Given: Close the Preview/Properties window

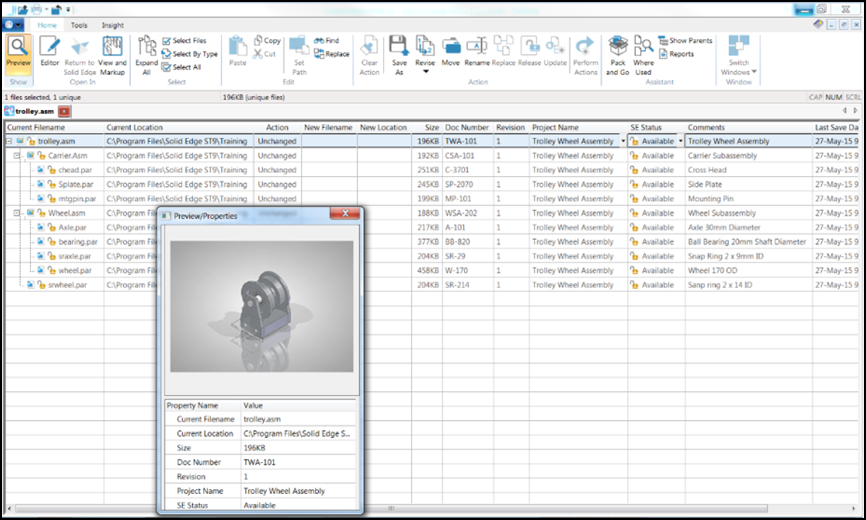Looking at the screenshot, I should (345, 213).
